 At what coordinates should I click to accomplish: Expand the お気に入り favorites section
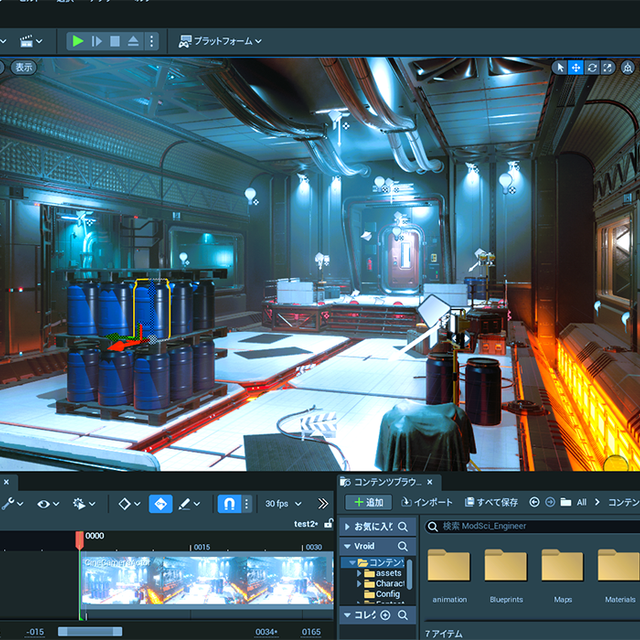[347, 527]
